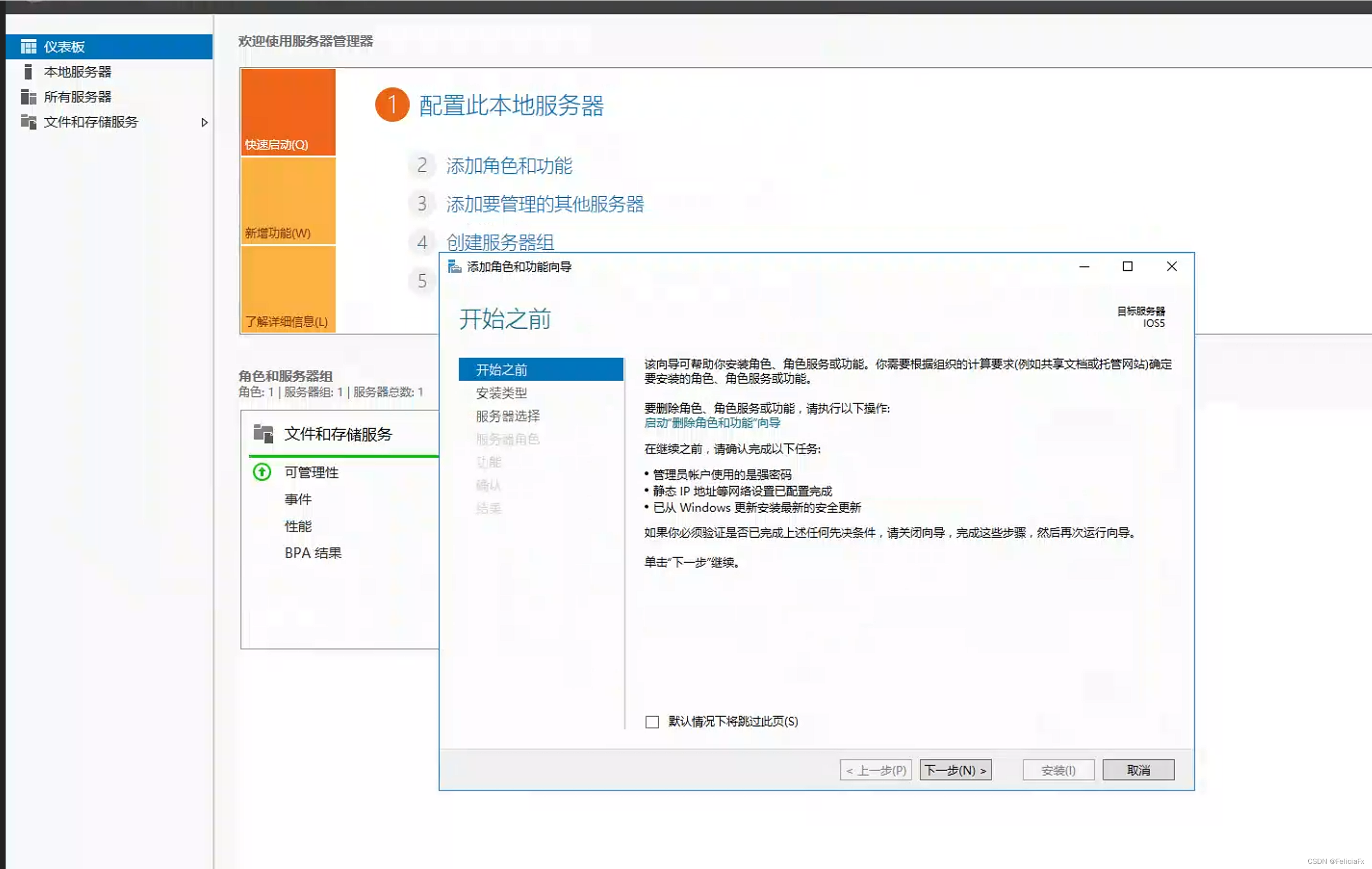Open BPA 结果 in the storage services tile
Screen dimensions: 1372x869
(313, 553)
